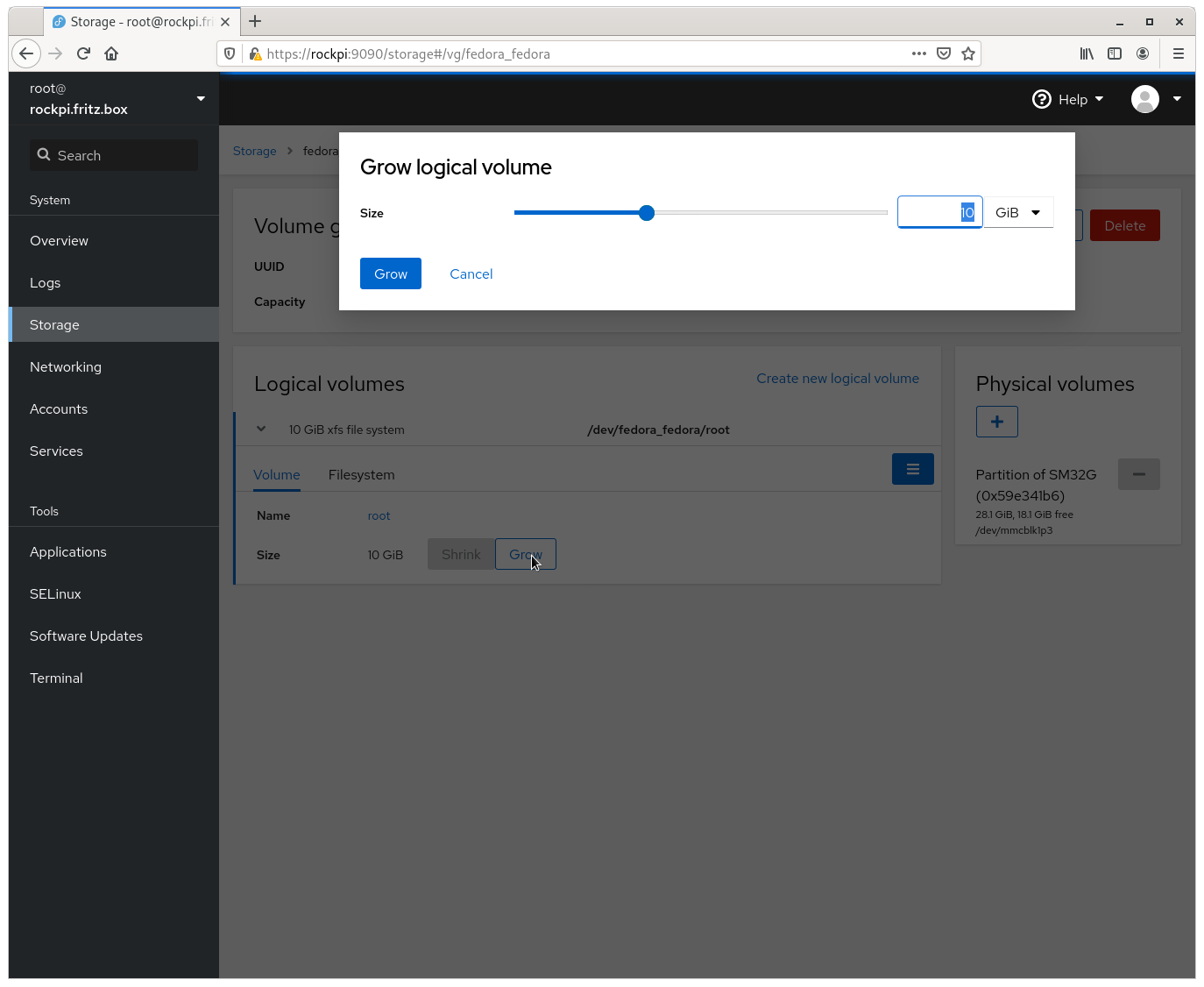
Task: Open a new browser tab
Action: 255,21
